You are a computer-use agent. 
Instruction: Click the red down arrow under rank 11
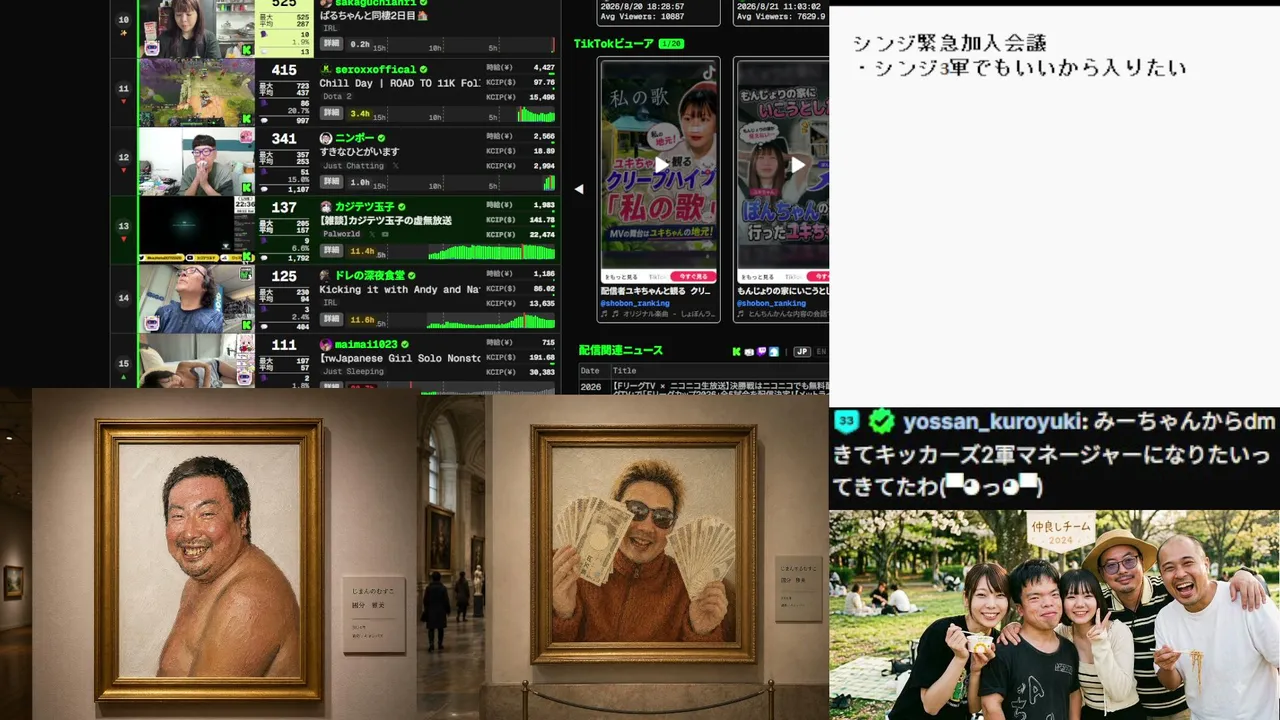(x=124, y=100)
